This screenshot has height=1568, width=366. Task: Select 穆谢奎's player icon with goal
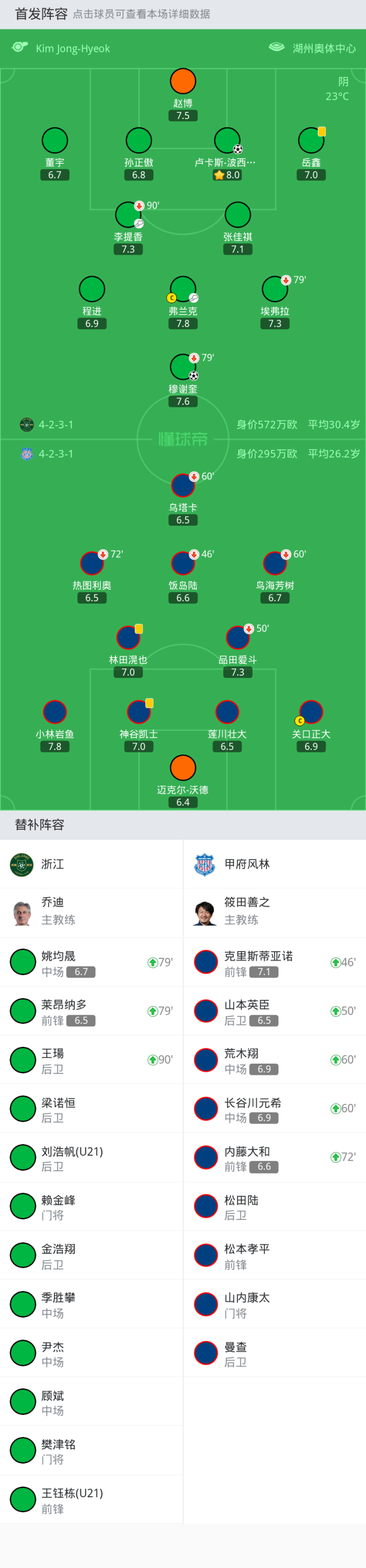183,367
